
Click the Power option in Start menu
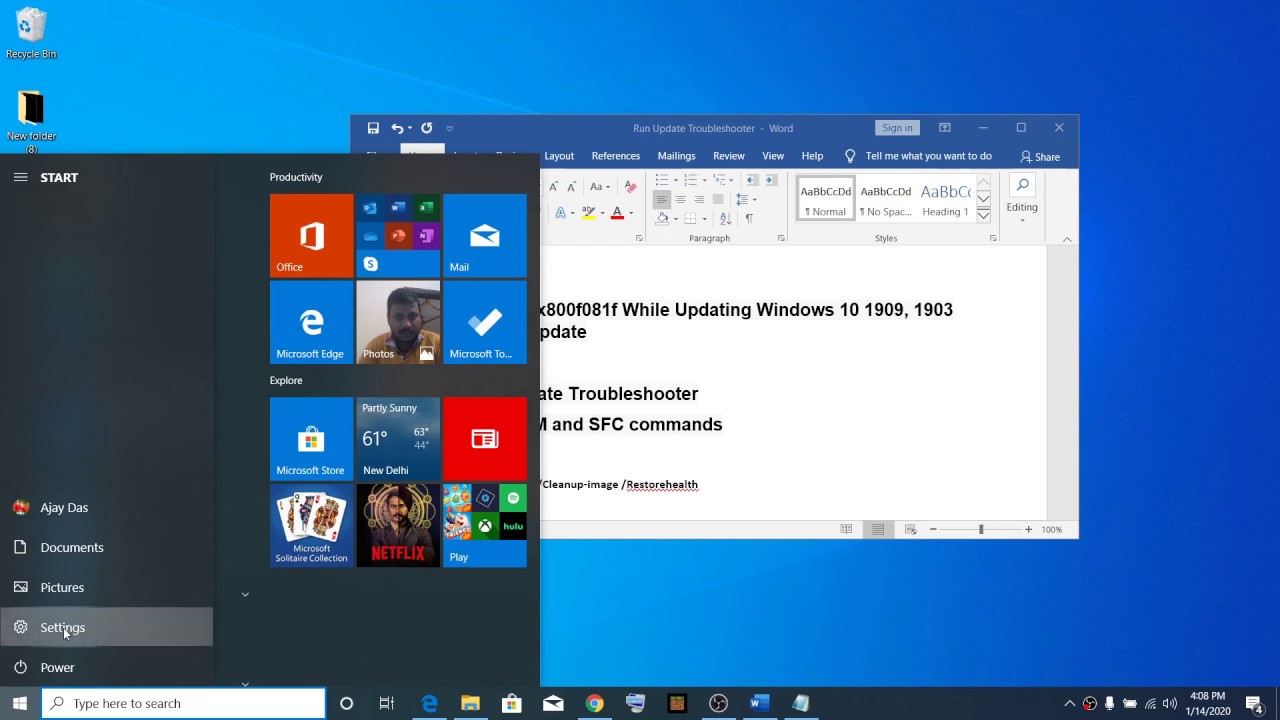[x=106, y=667]
